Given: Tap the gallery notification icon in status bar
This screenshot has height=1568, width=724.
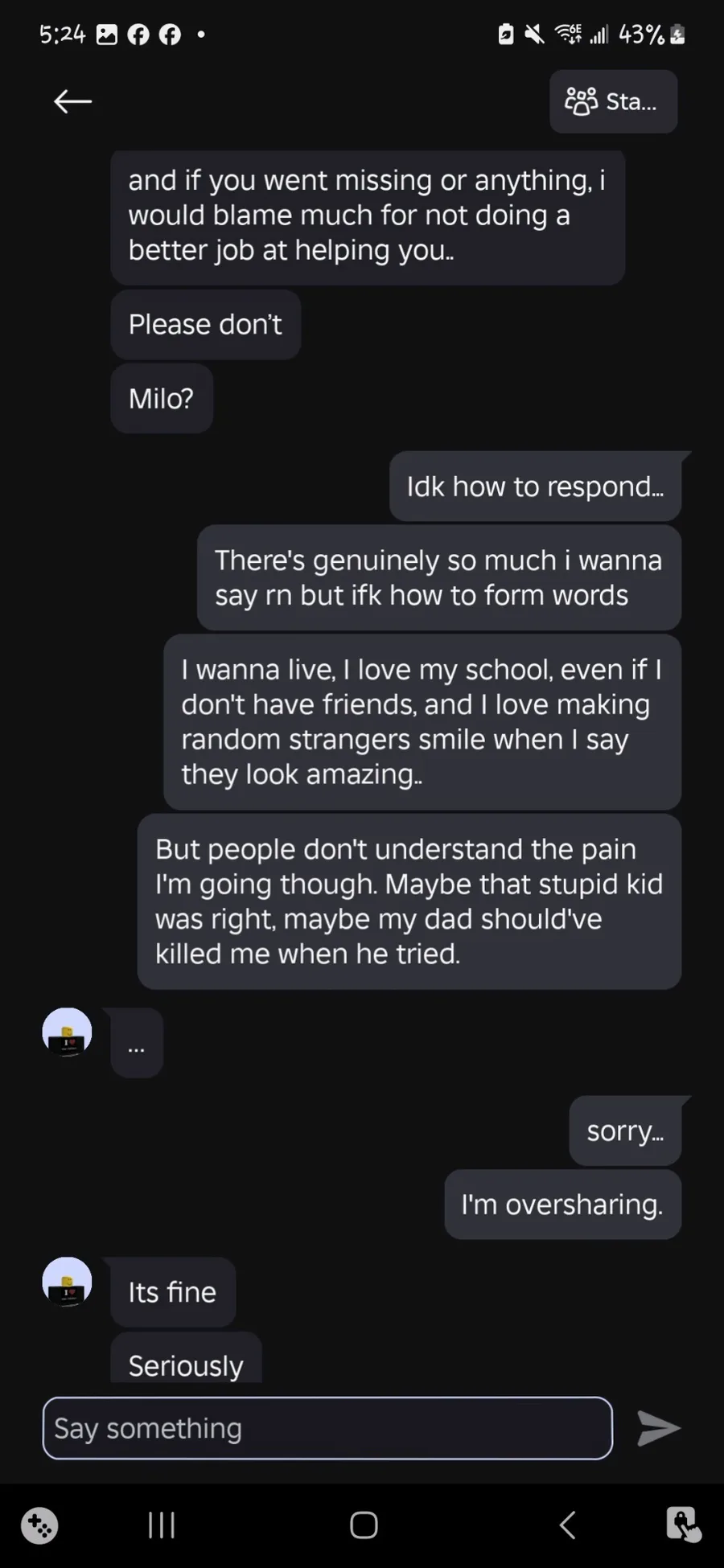Looking at the screenshot, I should pyautogui.click(x=107, y=35).
